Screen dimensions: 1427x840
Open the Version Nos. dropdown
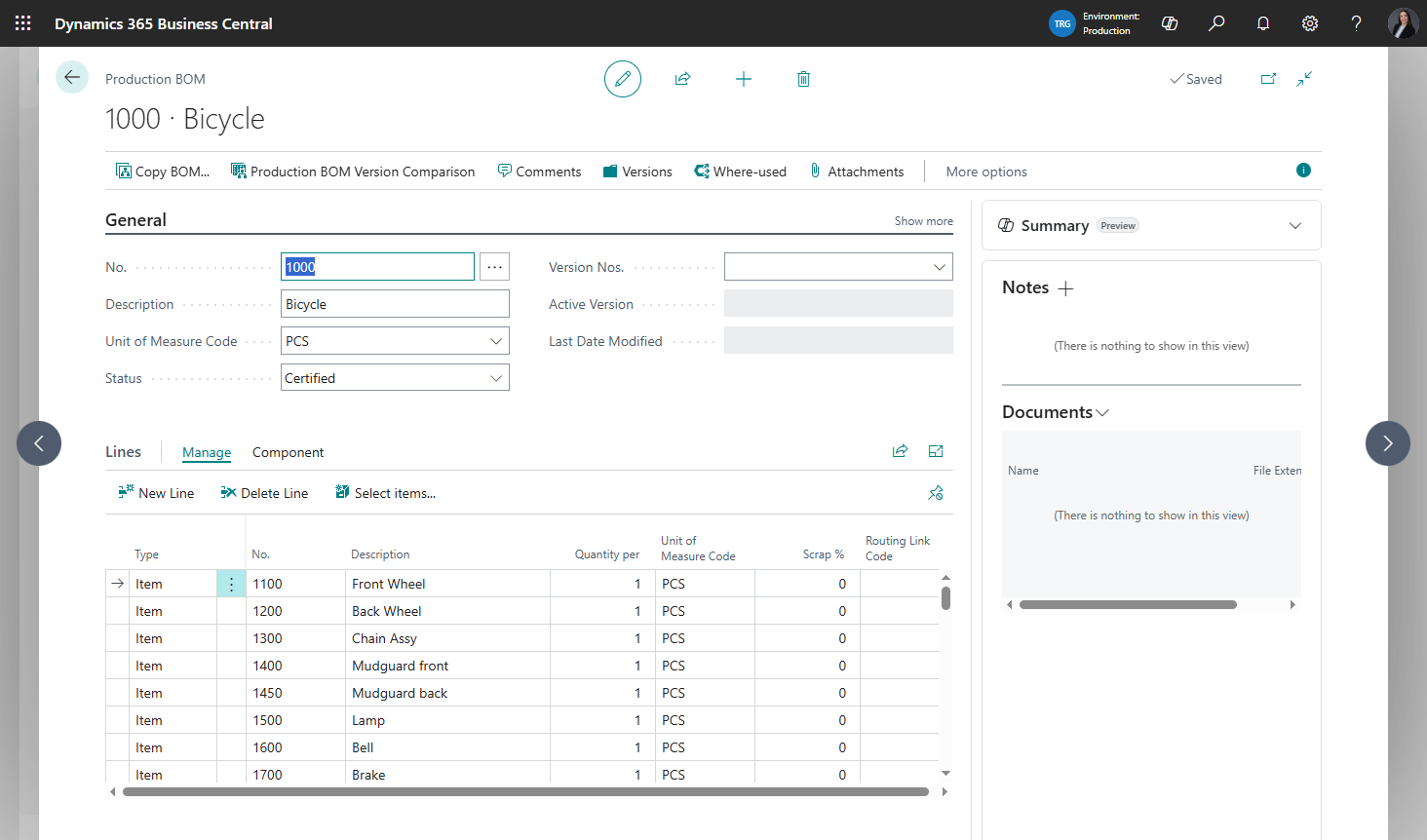940,267
